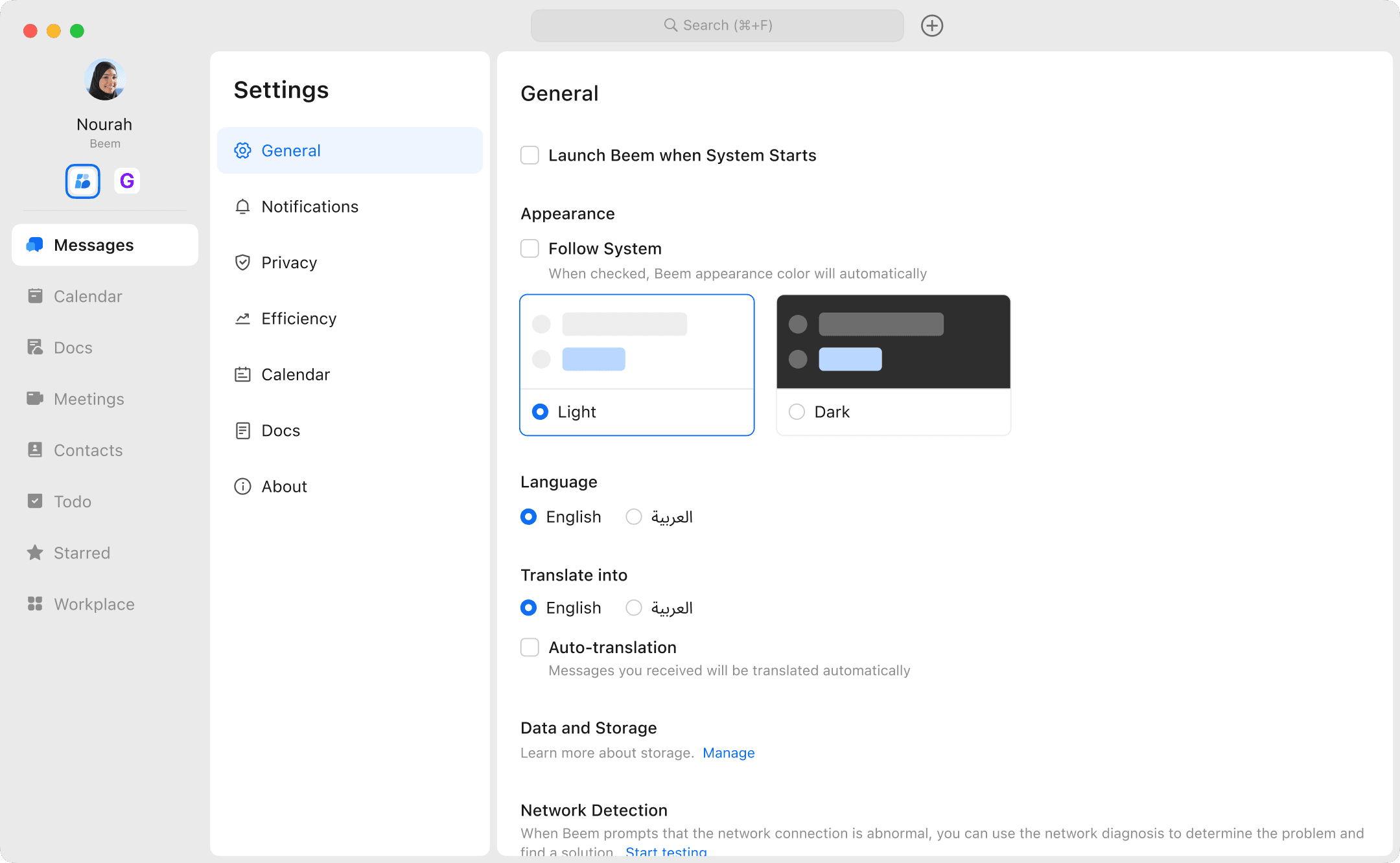
Task: Click the plus icon beside search bar
Action: pyautogui.click(x=931, y=26)
